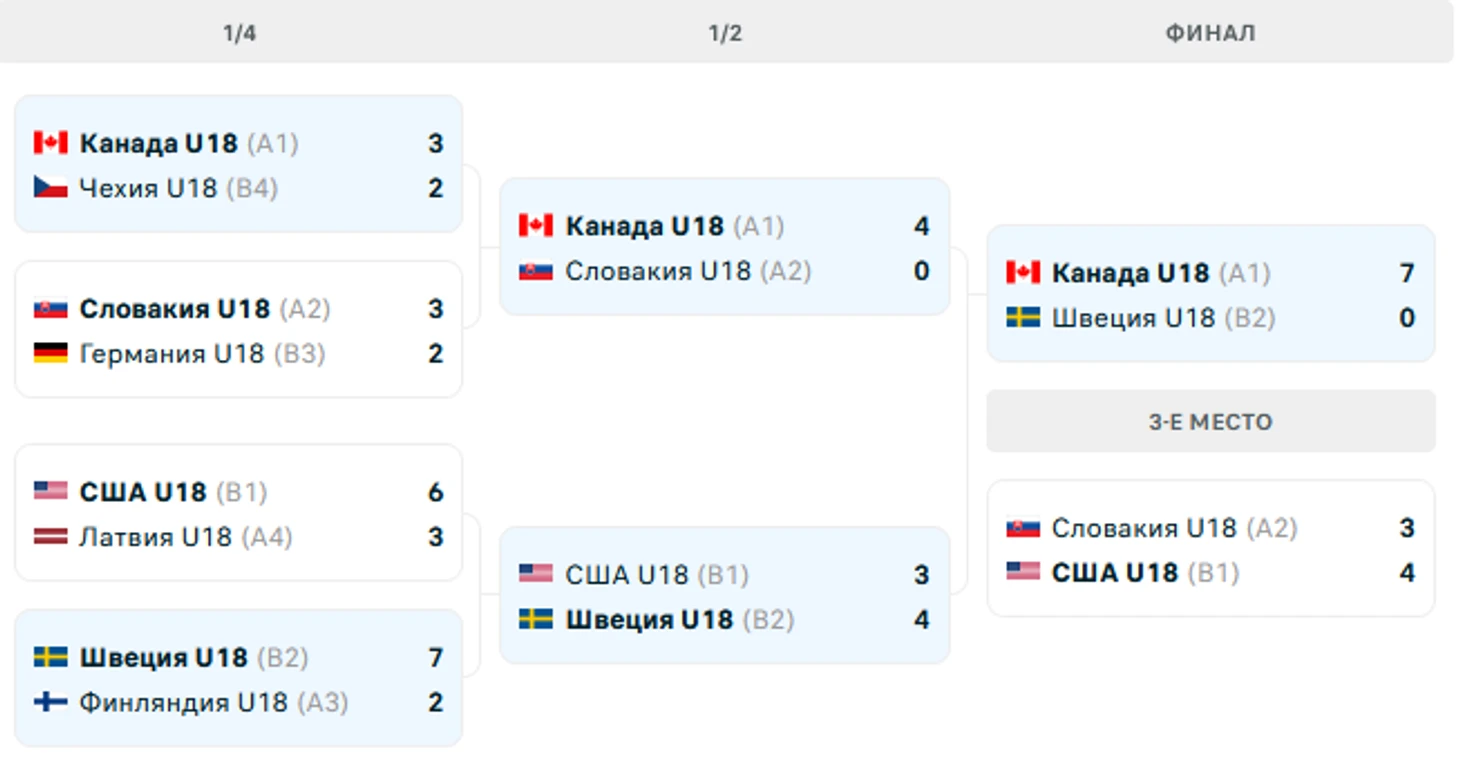
Task: Open Чехия U18 team link
Action: coord(148,187)
